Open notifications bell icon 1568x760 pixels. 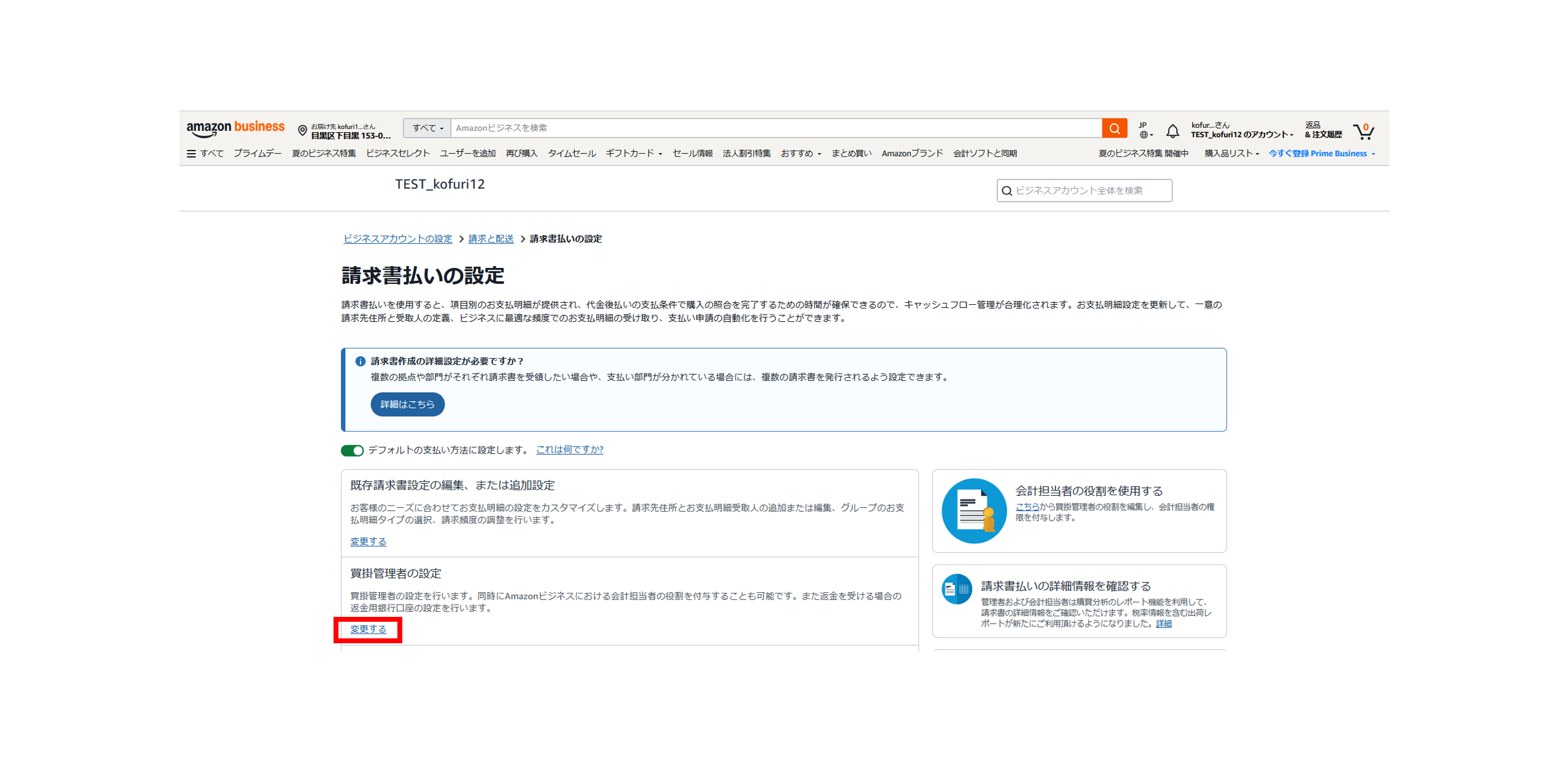1172,130
